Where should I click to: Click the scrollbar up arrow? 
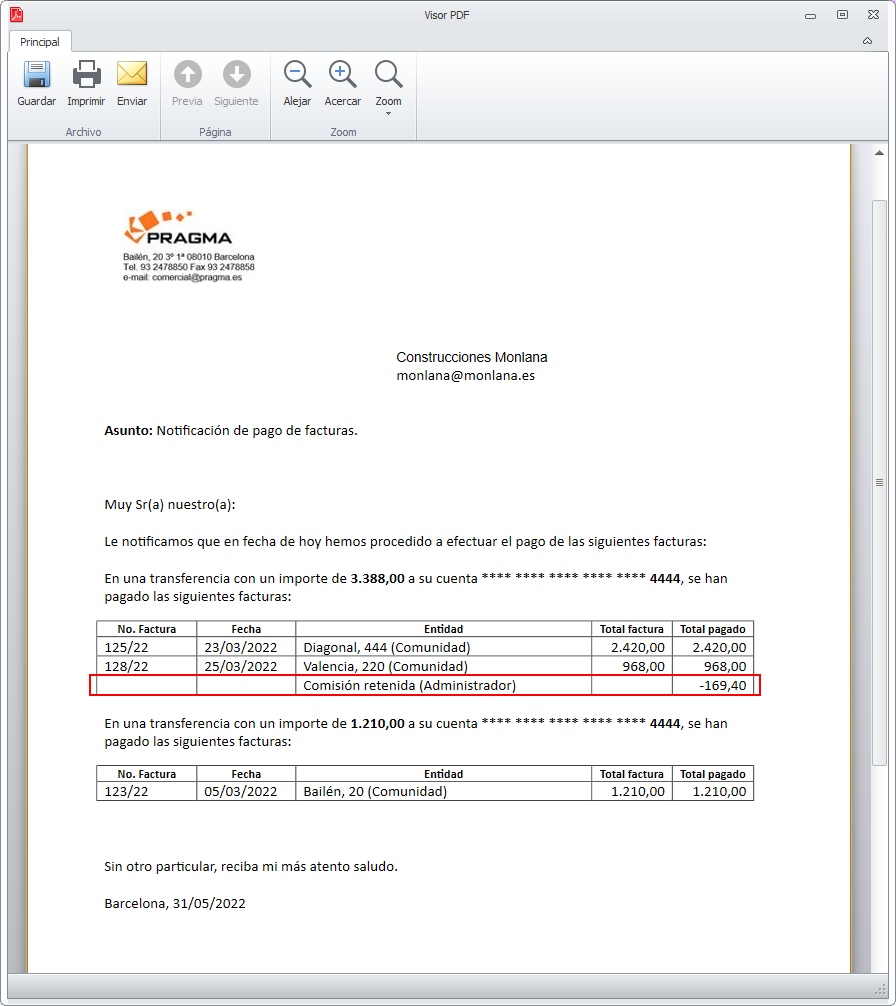click(x=879, y=153)
